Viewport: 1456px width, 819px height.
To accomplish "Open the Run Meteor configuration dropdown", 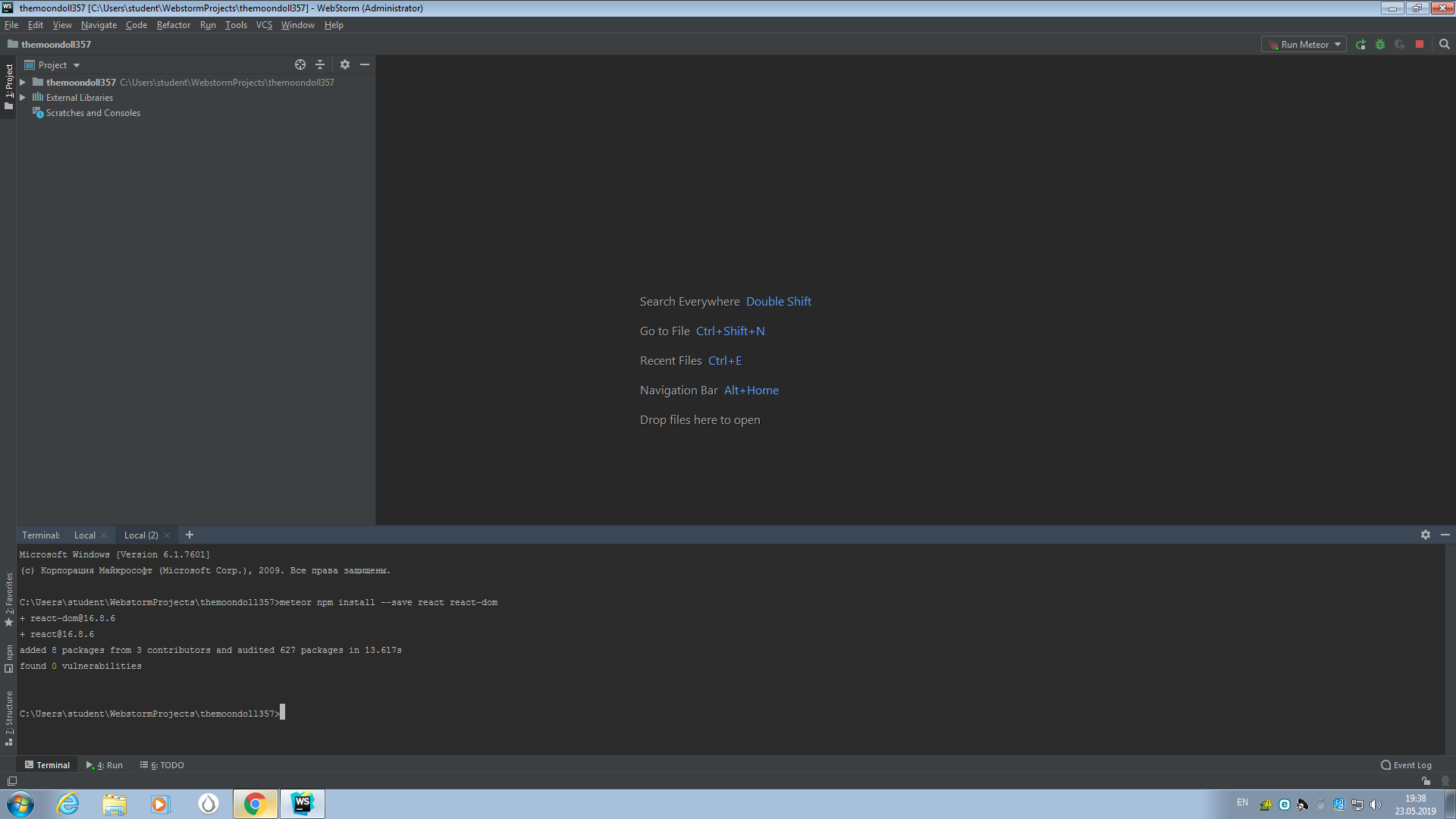I will 1304,45.
